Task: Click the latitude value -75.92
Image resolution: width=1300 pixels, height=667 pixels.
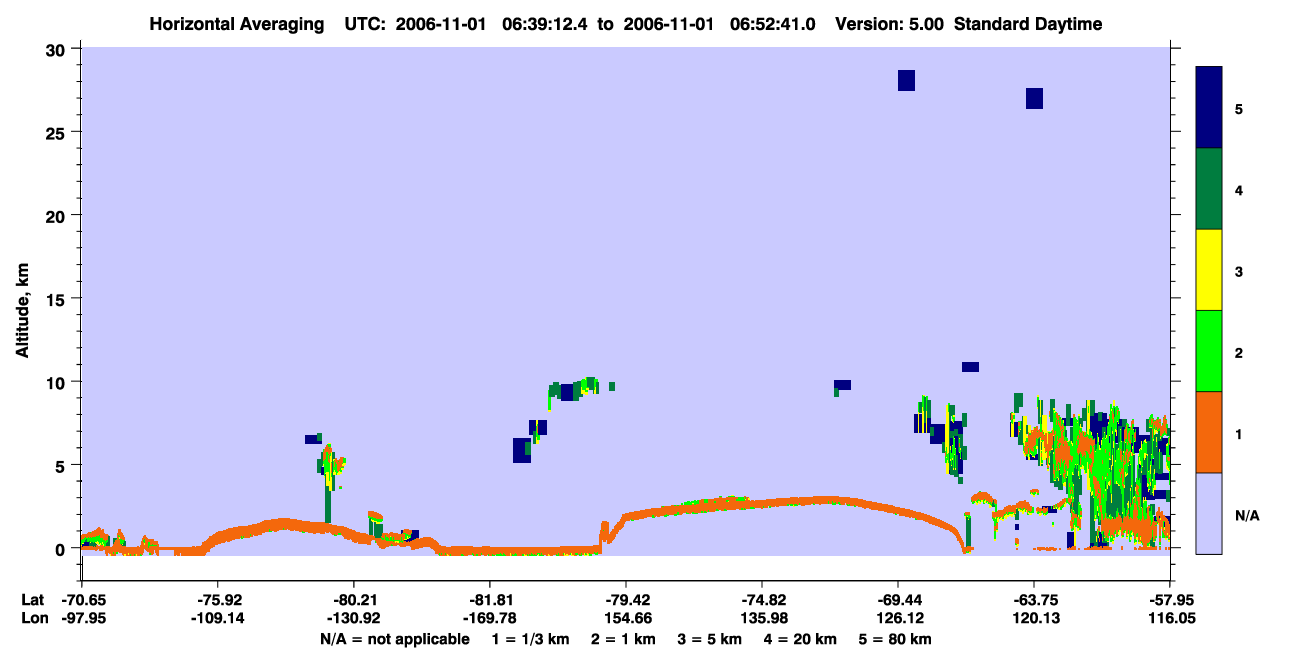Action: point(218,600)
